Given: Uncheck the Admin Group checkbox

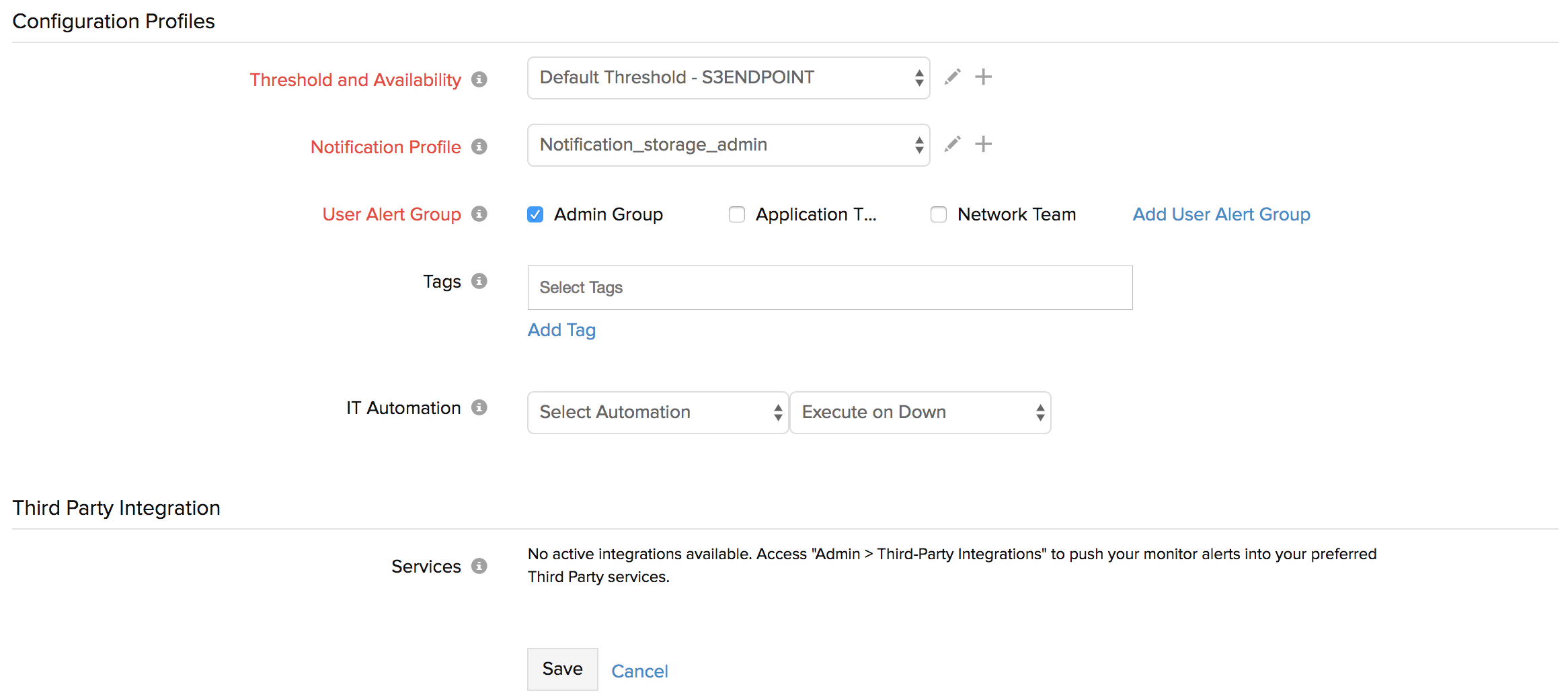Looking at the screenshot, I should tap(535, 214).
